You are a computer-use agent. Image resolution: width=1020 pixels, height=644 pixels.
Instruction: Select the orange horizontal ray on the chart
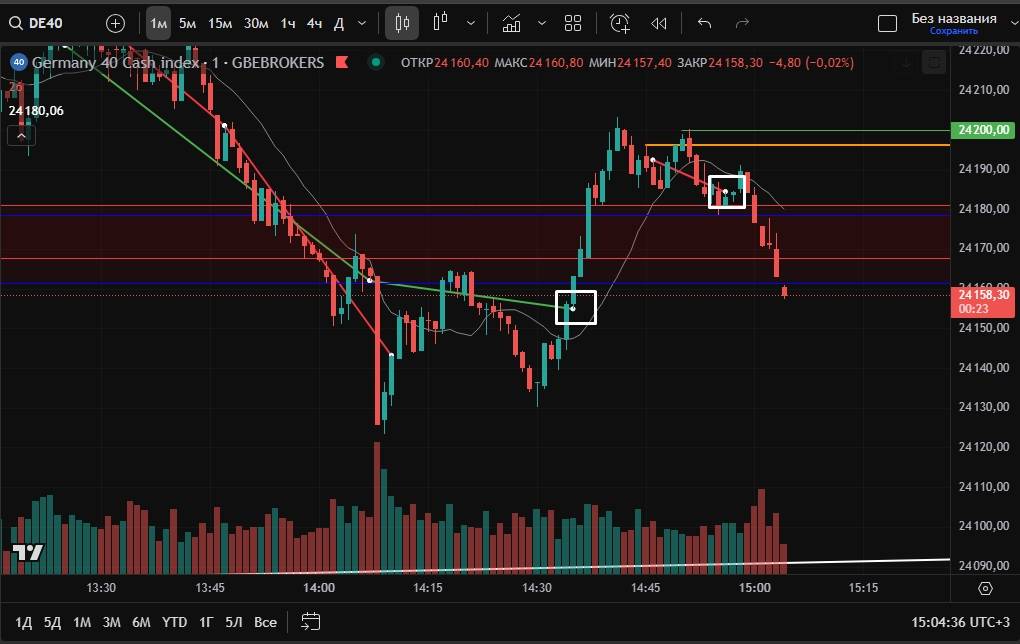pos(798,145)
